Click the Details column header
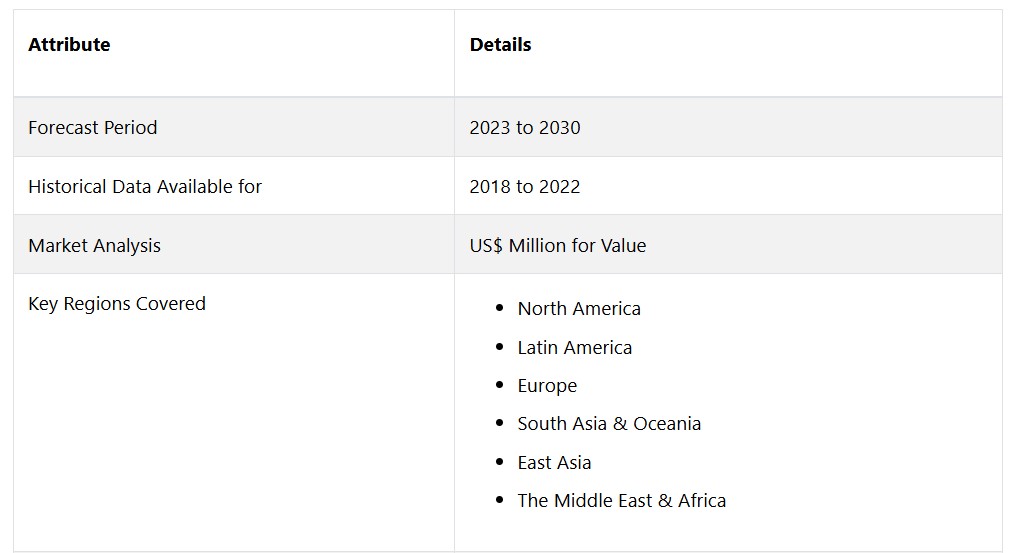The height and width of the screenshot is (553, 1017). [500, 45]
